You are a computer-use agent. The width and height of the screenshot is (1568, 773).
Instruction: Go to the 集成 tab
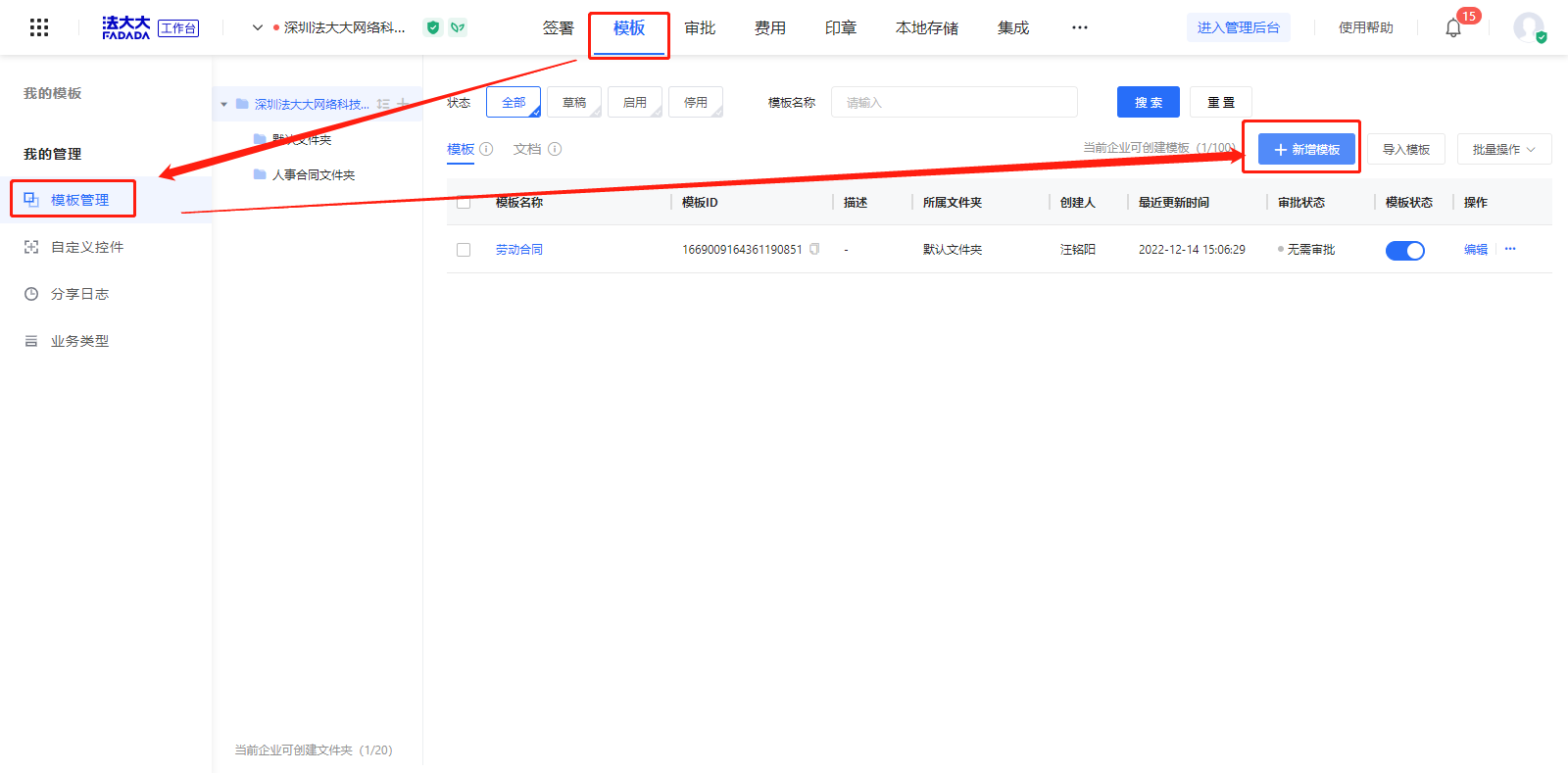pyautogui.click(x=1013, y=27)
